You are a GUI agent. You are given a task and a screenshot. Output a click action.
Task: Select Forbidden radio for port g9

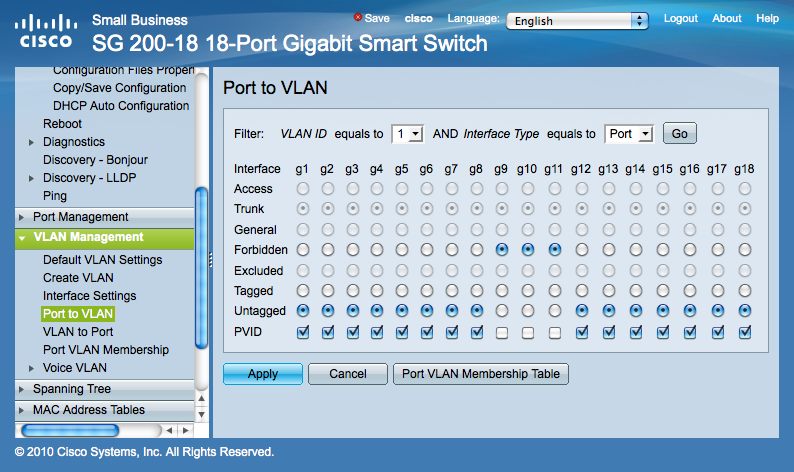(502, 250)
